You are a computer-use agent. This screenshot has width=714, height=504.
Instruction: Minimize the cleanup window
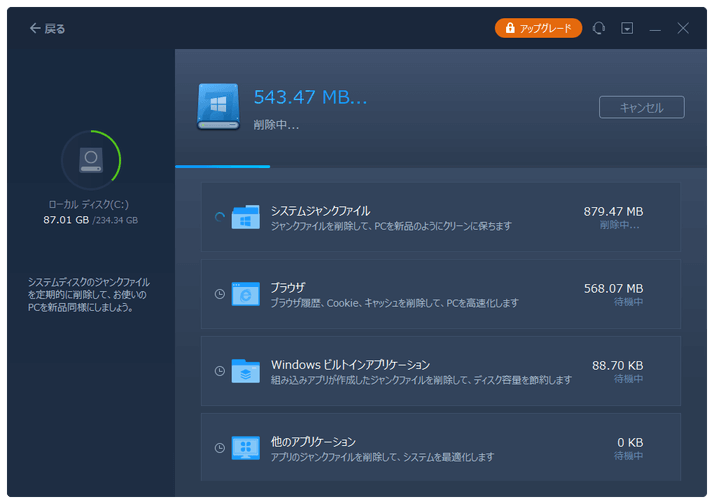tap(655, 29)
